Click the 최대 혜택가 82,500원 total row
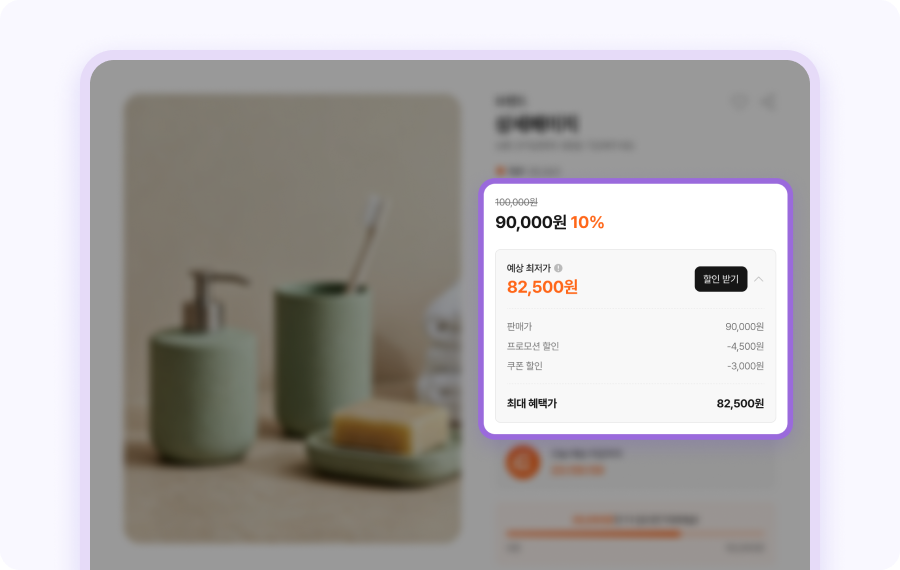 click(x=635, y=404)
